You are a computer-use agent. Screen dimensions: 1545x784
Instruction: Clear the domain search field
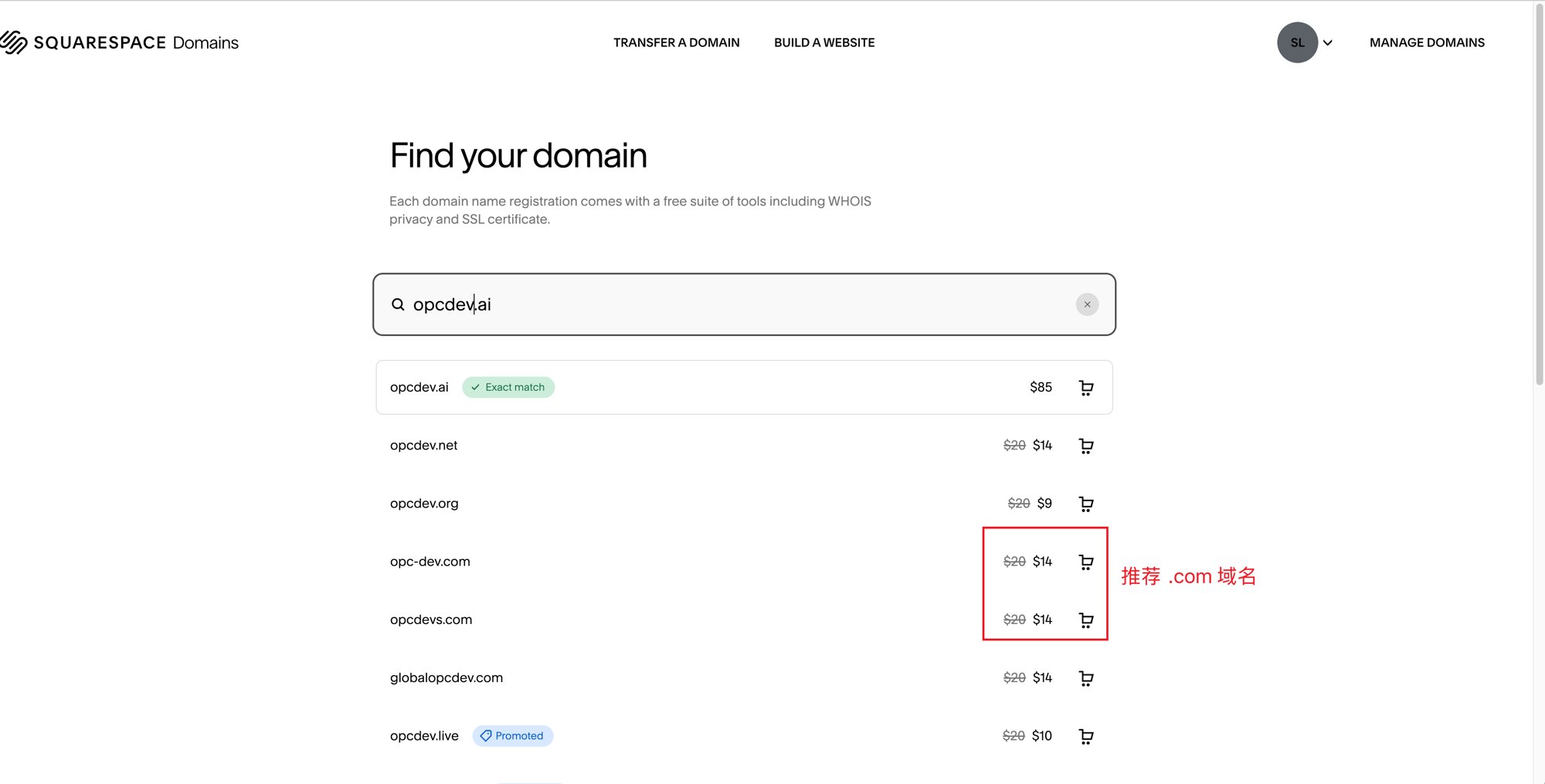(x=1087, y=304)
